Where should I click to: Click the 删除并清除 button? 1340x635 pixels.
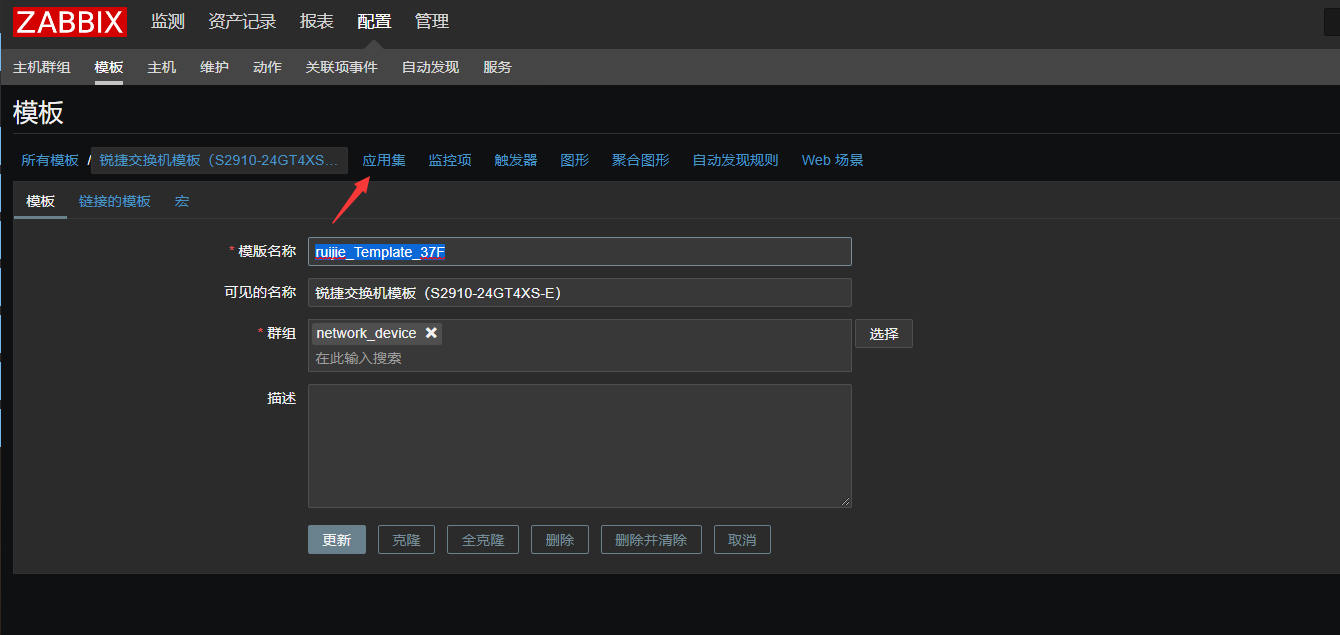651,540
